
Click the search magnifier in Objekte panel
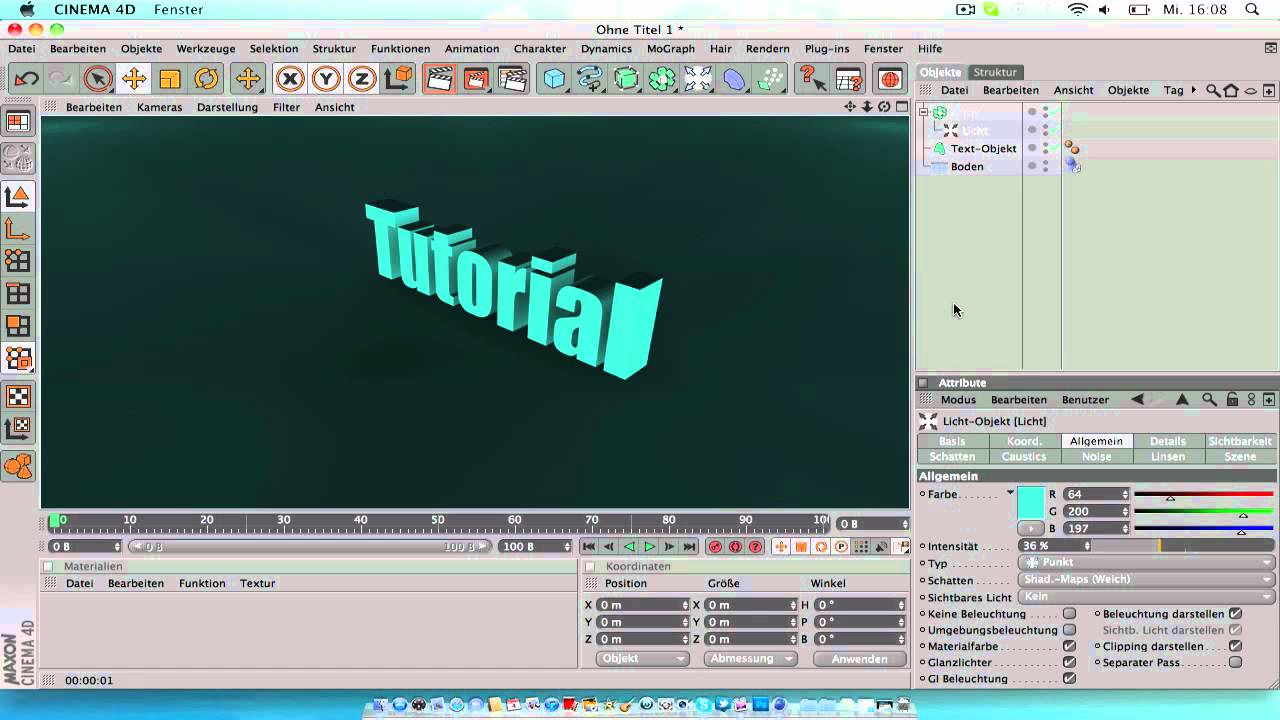[x=1213, y=90]
